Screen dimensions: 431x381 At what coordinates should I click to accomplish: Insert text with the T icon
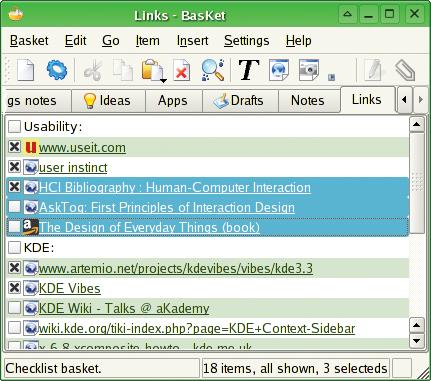pyautogui.click(x=248, y=70)
